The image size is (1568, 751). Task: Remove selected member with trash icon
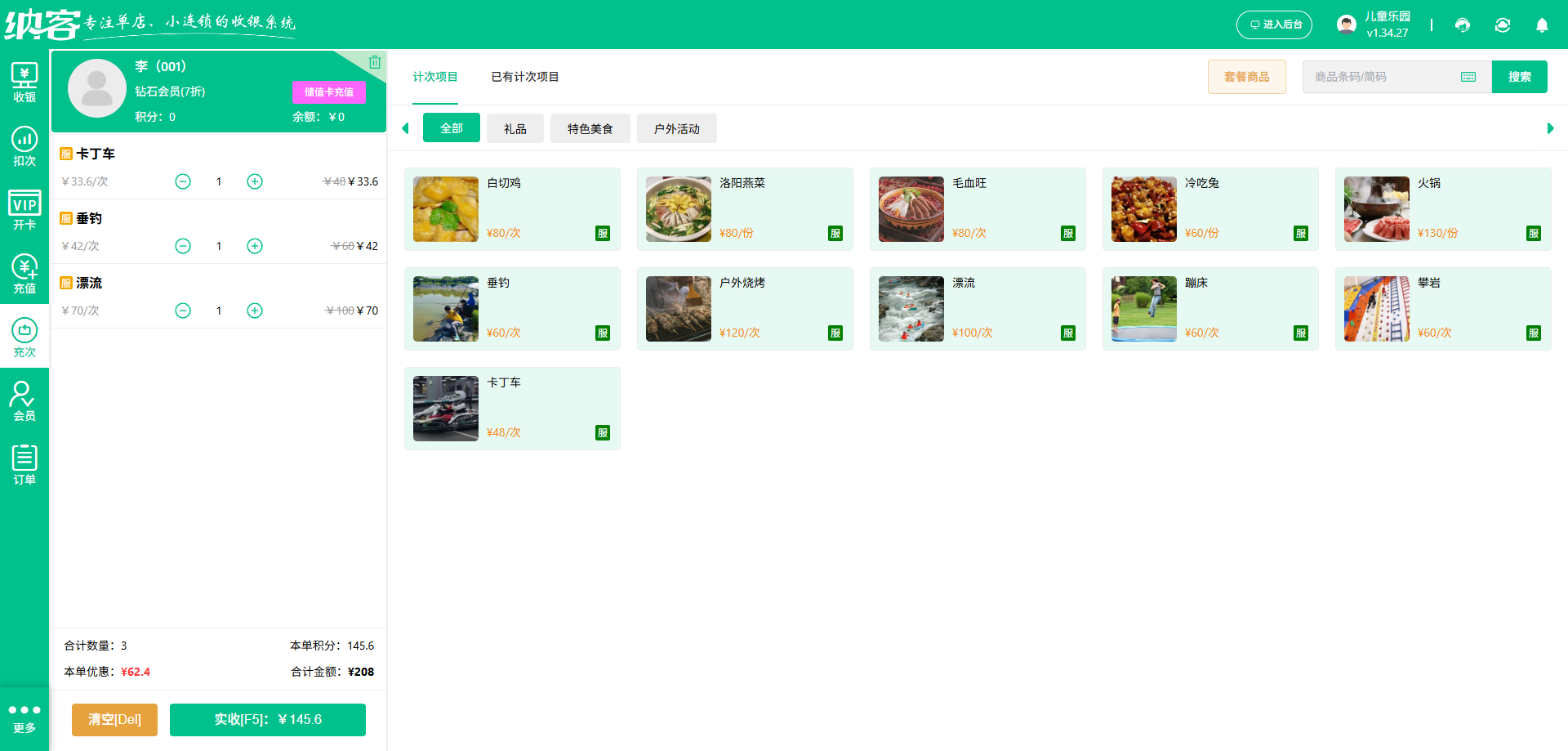[x=374, y=62]
